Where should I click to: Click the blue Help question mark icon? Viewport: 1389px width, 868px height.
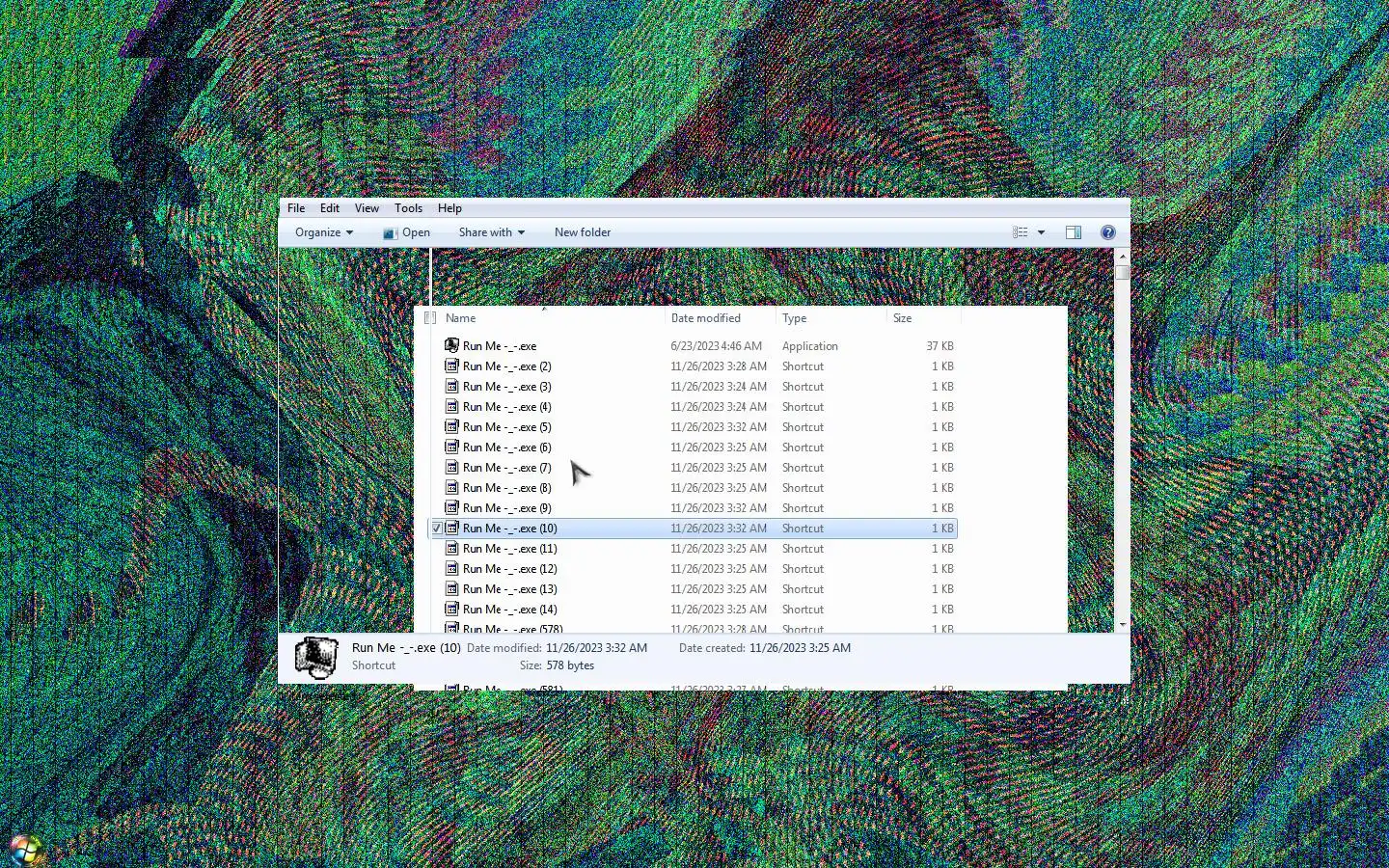tap(1108, 232)
